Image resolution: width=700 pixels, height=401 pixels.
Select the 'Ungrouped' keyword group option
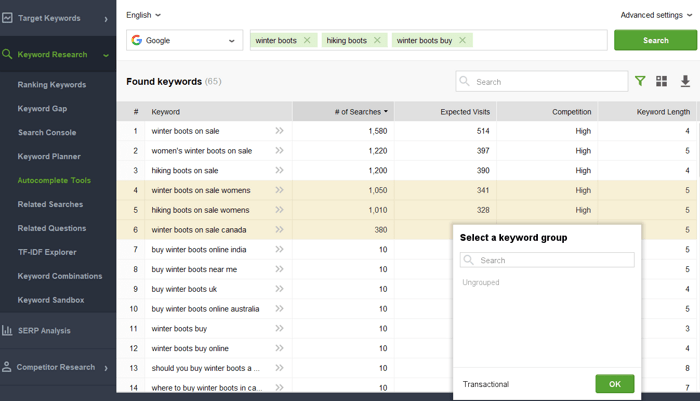coord(481,282)
